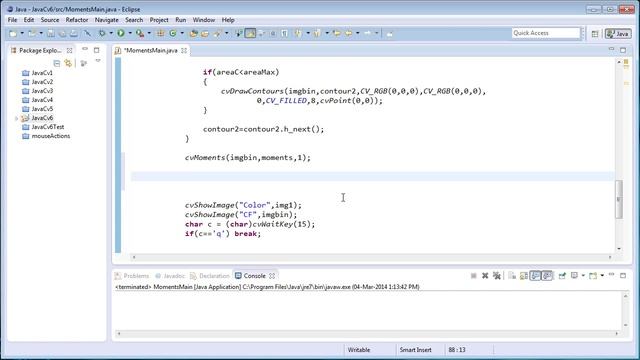Click the Clear Console icon
640x360 pixels.
pos(512,276)
